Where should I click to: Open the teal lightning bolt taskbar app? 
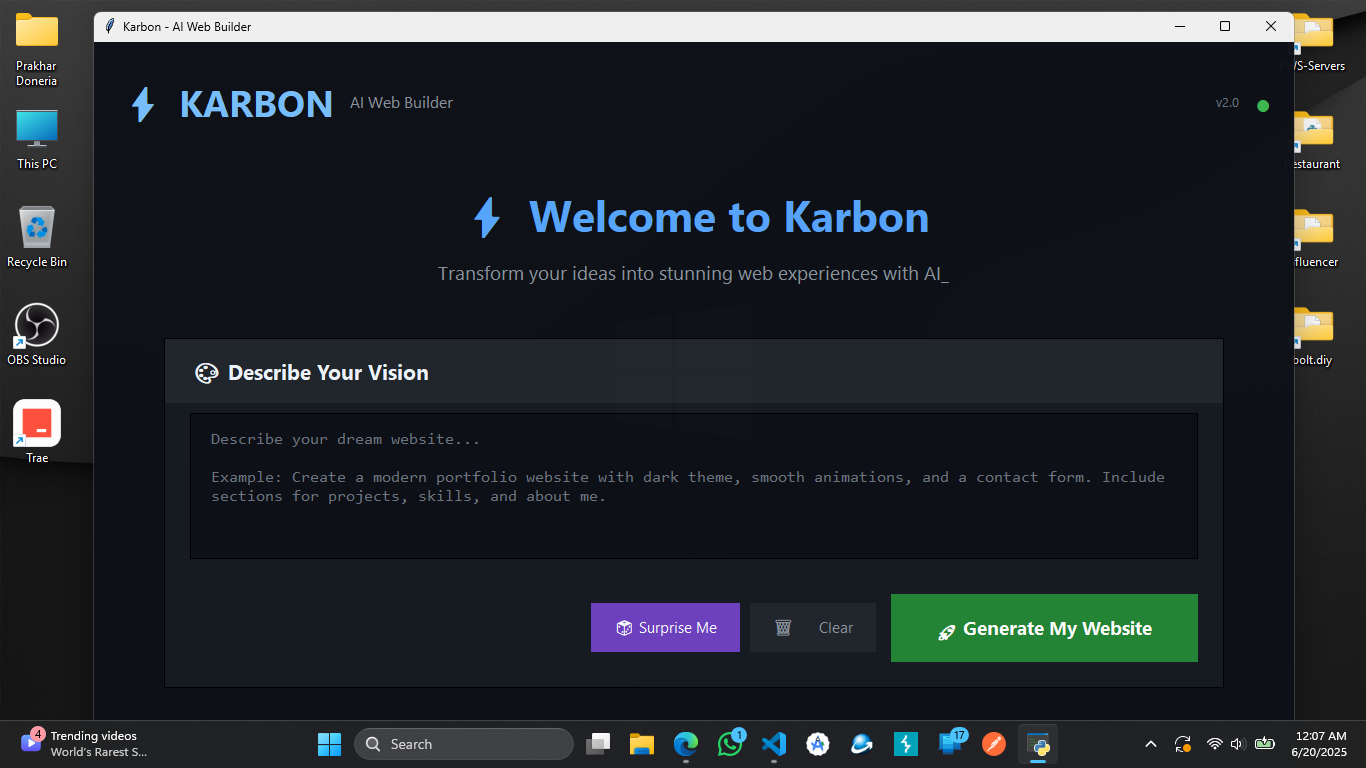coord(906,744)
